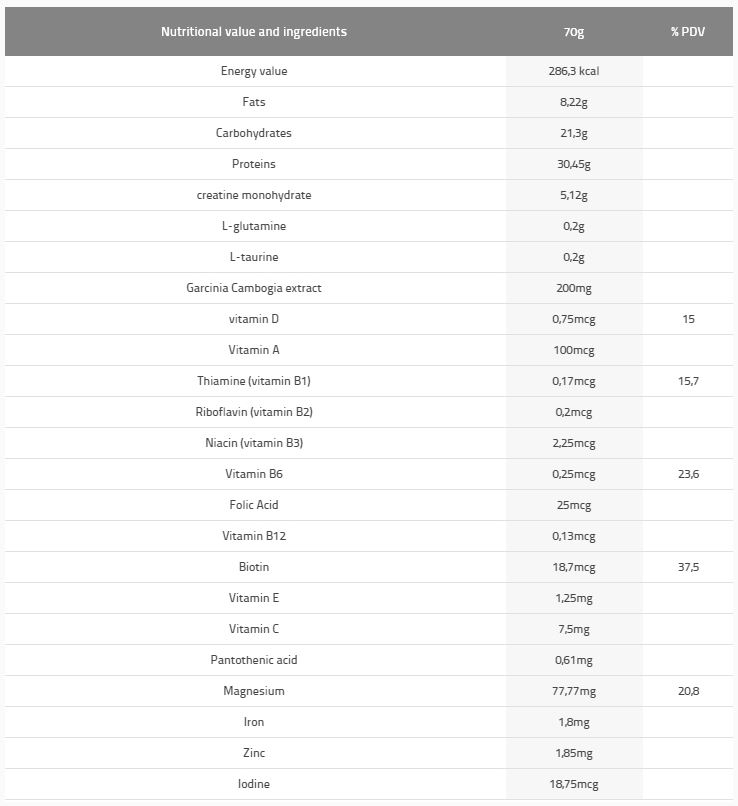Image resolution: width=738 pixels, height=806 pixels.
Task: Click the Carbohydrates row label
Action: coord(254,133)
